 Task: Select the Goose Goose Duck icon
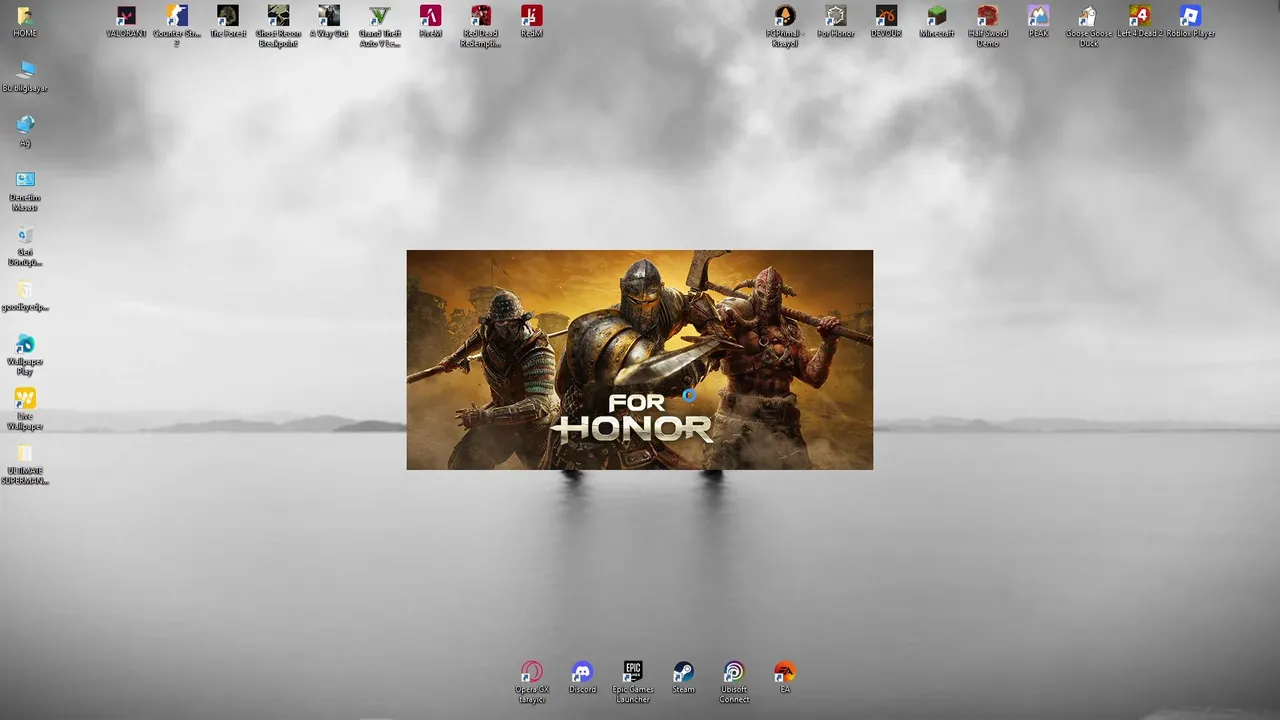coord(1089,16)
